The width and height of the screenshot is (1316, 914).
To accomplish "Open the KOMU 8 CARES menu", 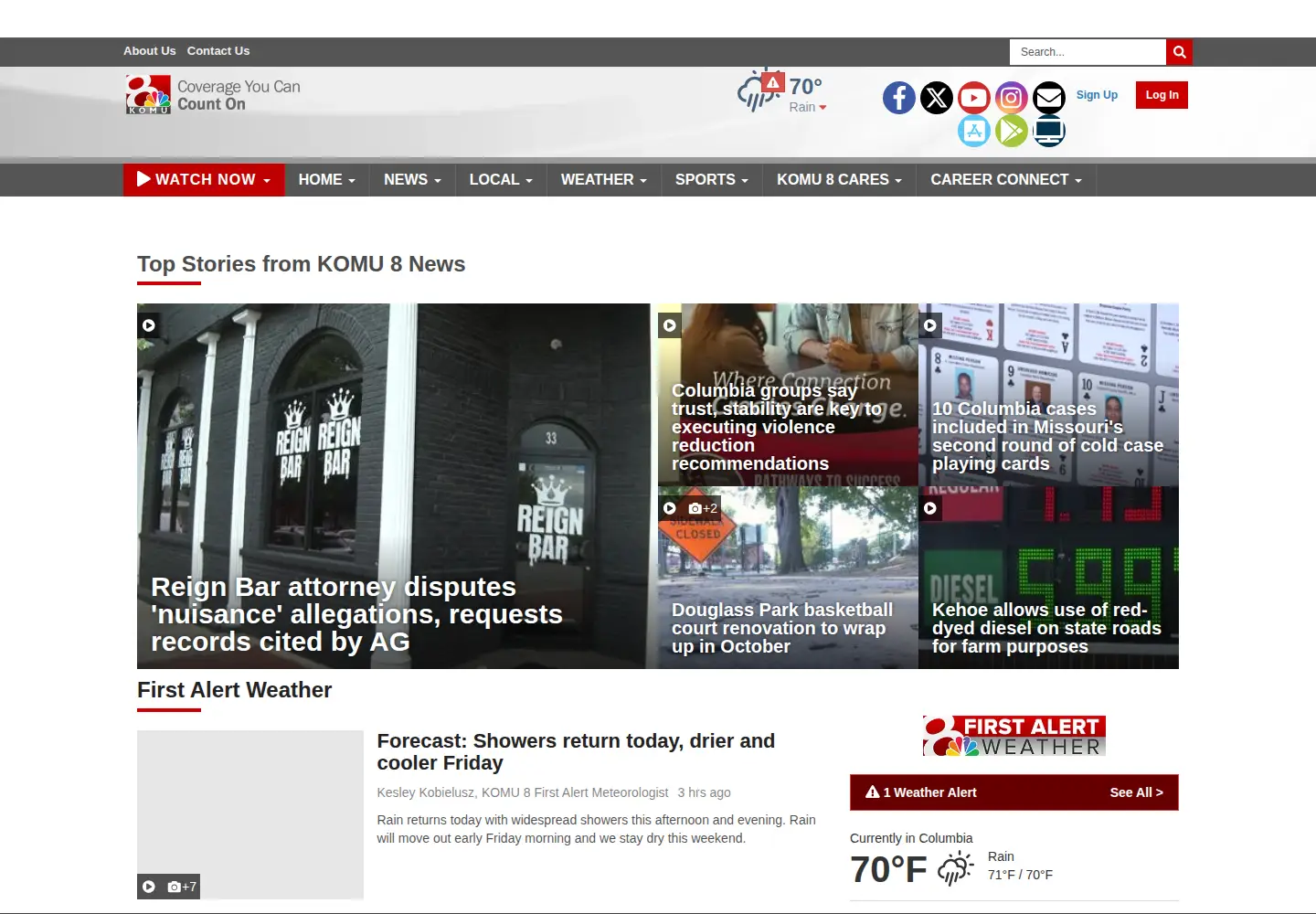I will [839, 180].
